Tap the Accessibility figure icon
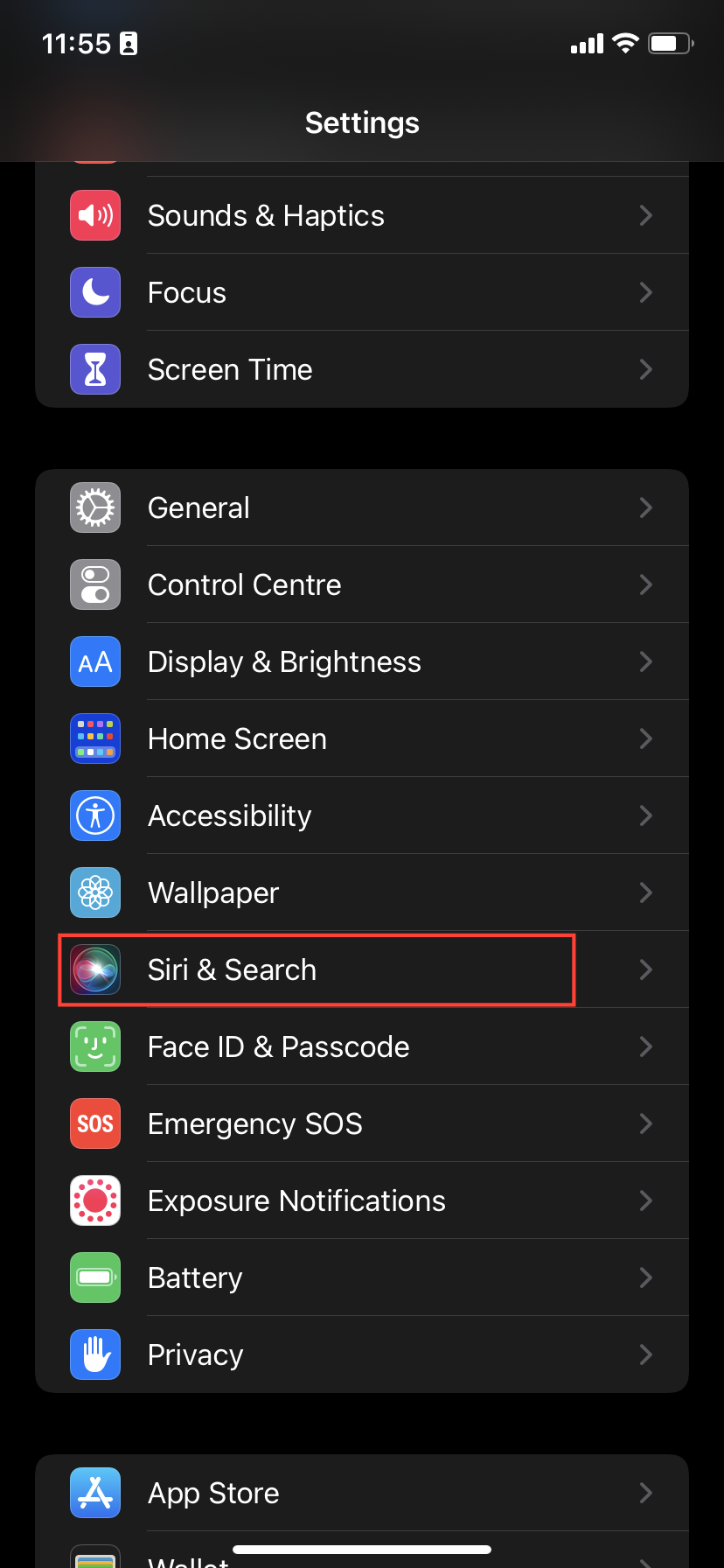 pos(95,815)
